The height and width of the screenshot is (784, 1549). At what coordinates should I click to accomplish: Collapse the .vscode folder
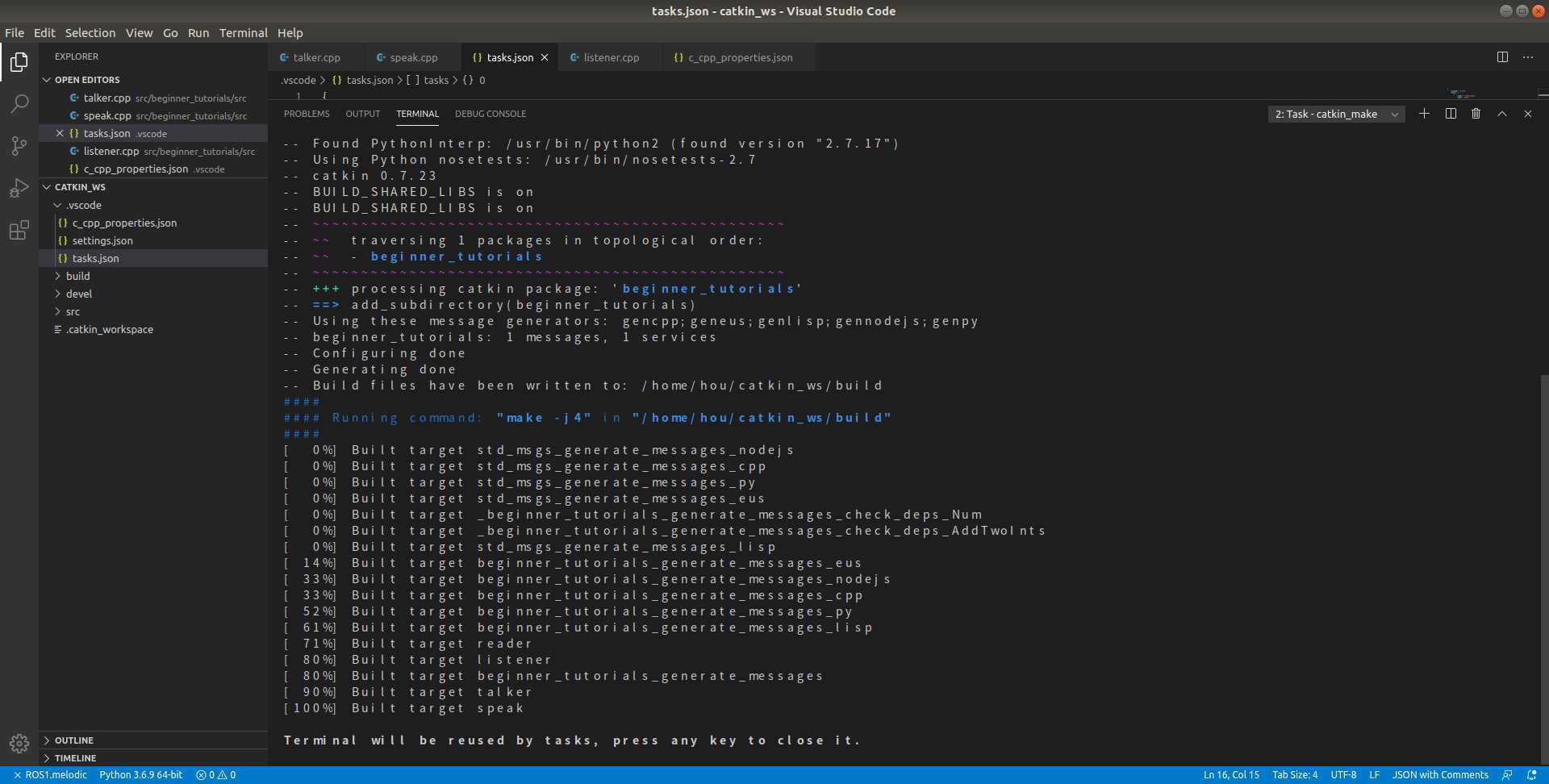coord(153,205)
